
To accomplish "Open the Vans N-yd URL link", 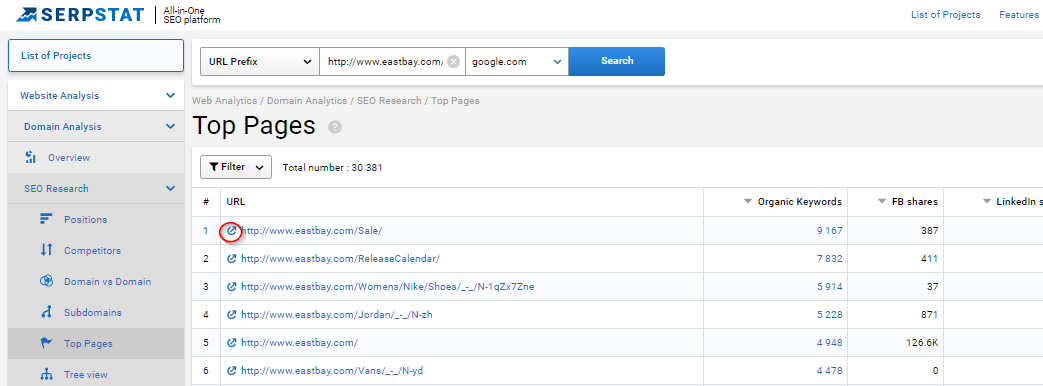I will tap(332, 371).
